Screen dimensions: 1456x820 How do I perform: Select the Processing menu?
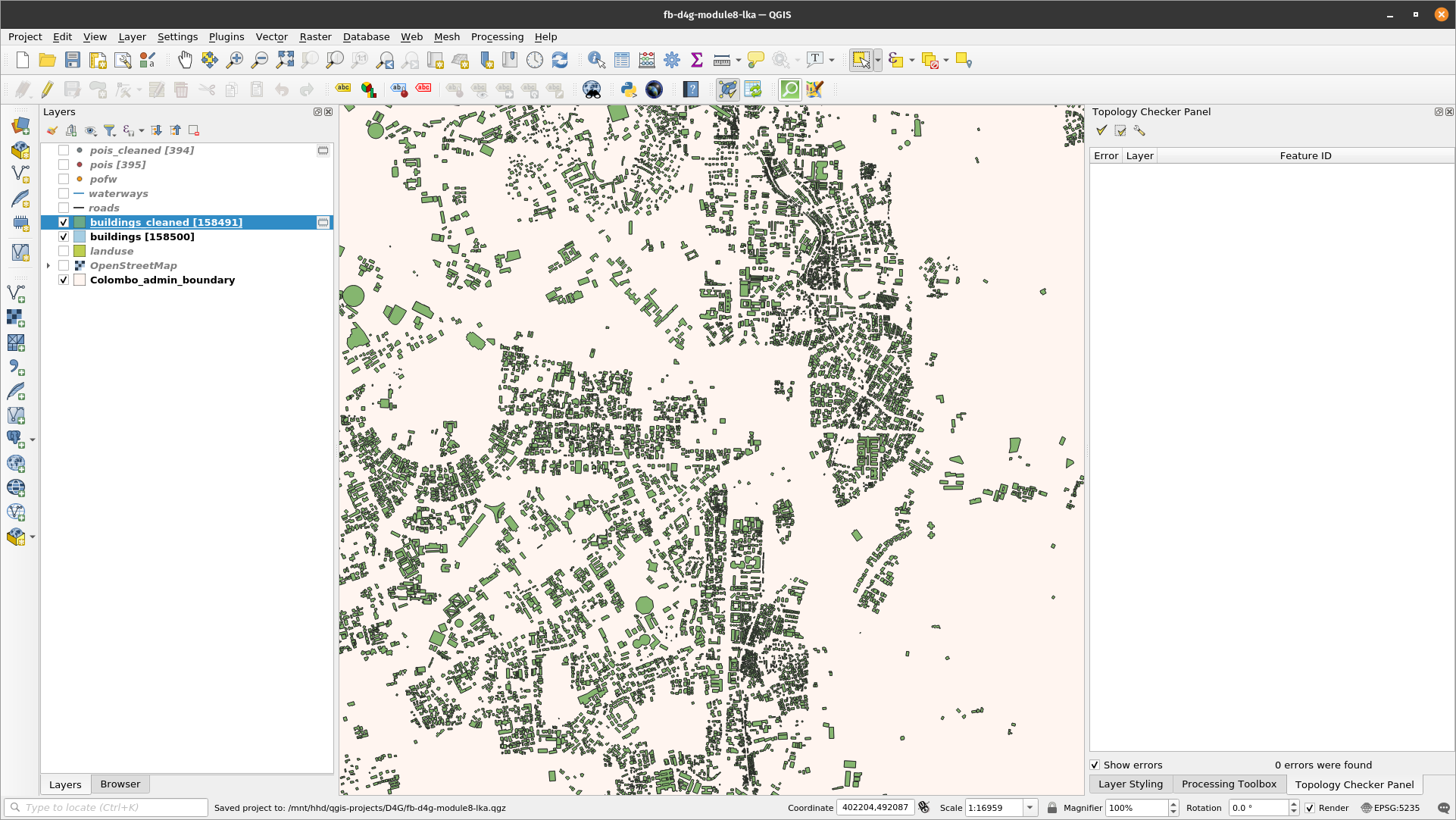point(496,37)
